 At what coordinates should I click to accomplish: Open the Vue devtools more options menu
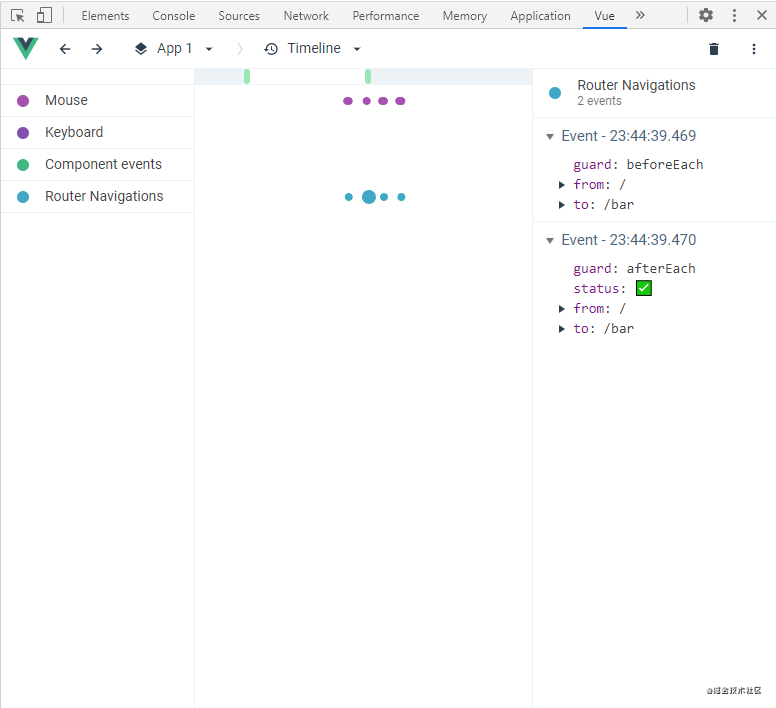[754, 48]
